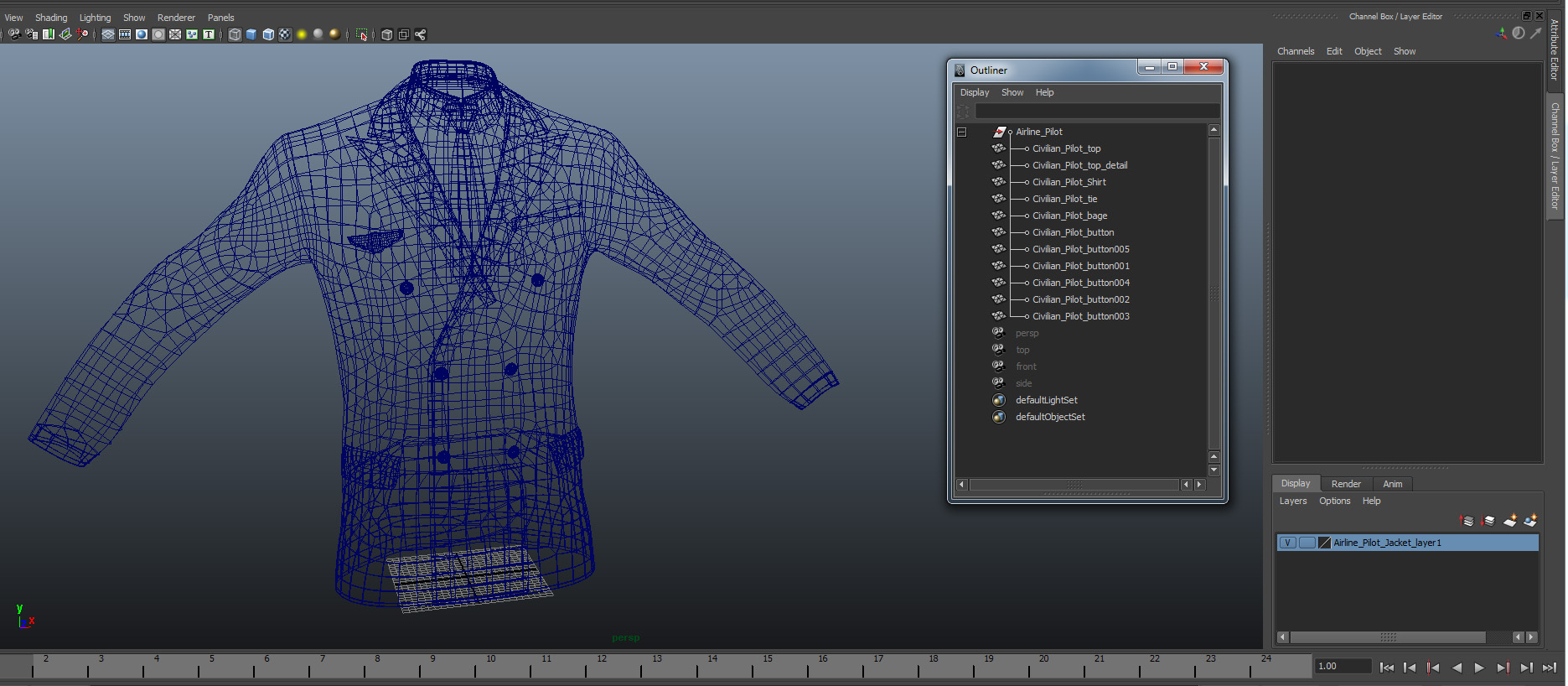Toggle the Field Chart icon
The image size is (1568, 686).
pos(175,34)
